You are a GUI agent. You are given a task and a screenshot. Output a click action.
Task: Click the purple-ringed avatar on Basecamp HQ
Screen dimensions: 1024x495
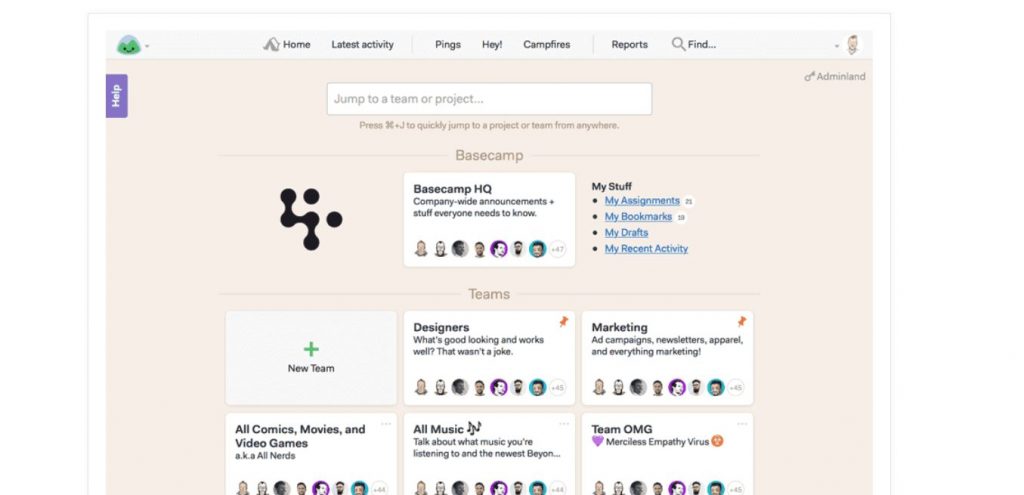499,249
